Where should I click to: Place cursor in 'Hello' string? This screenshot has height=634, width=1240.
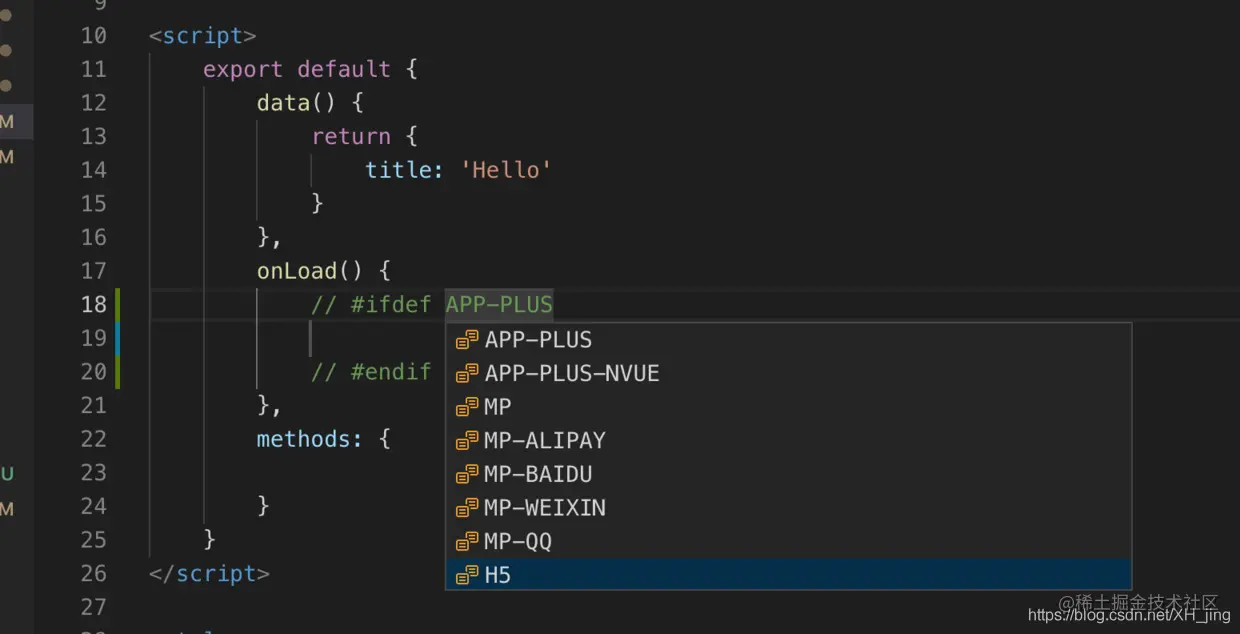[506, 170]
